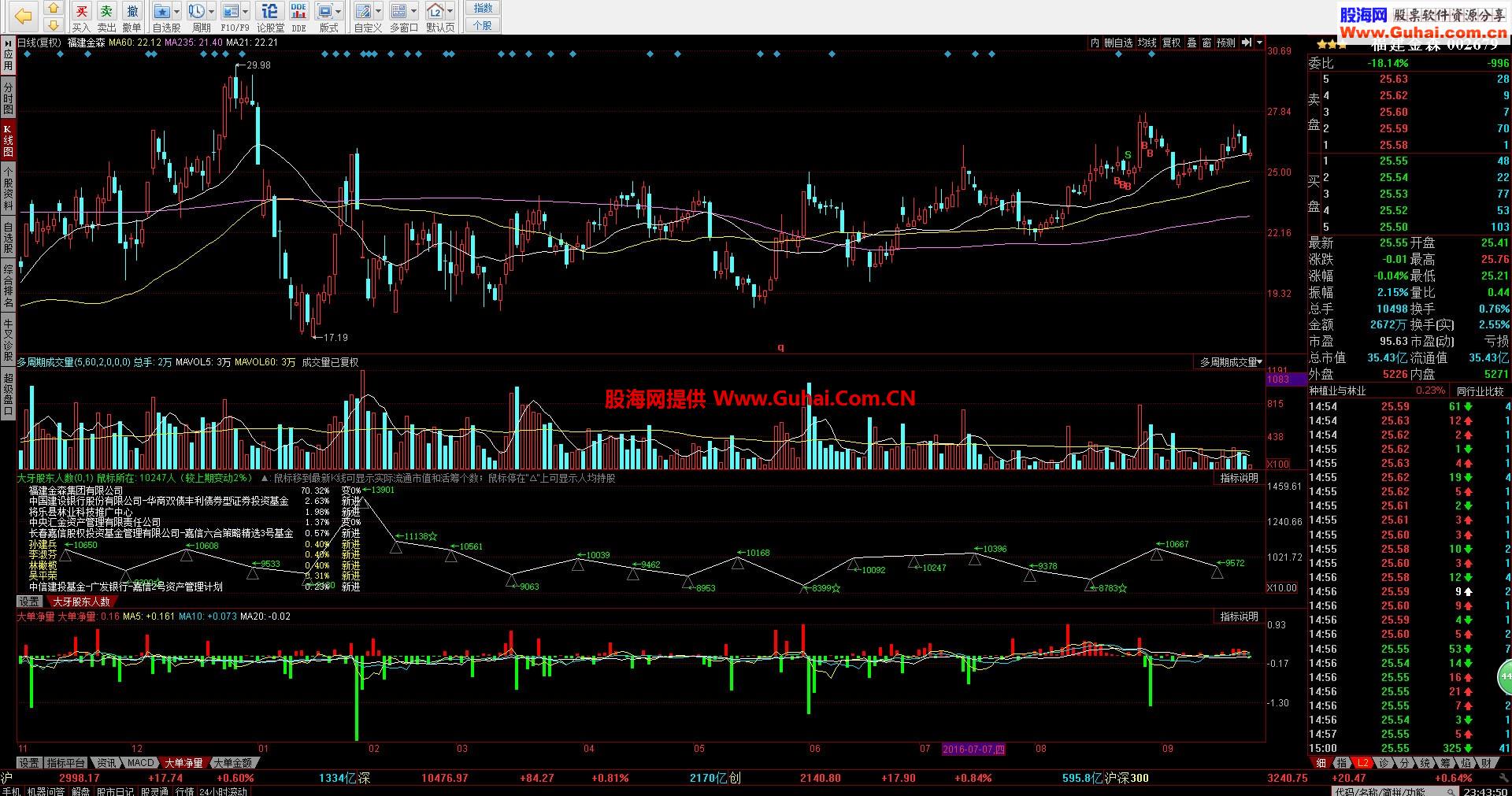Screen dimensions: 1512x796
Task: Click the 个股 stock button
Action: 483,25
